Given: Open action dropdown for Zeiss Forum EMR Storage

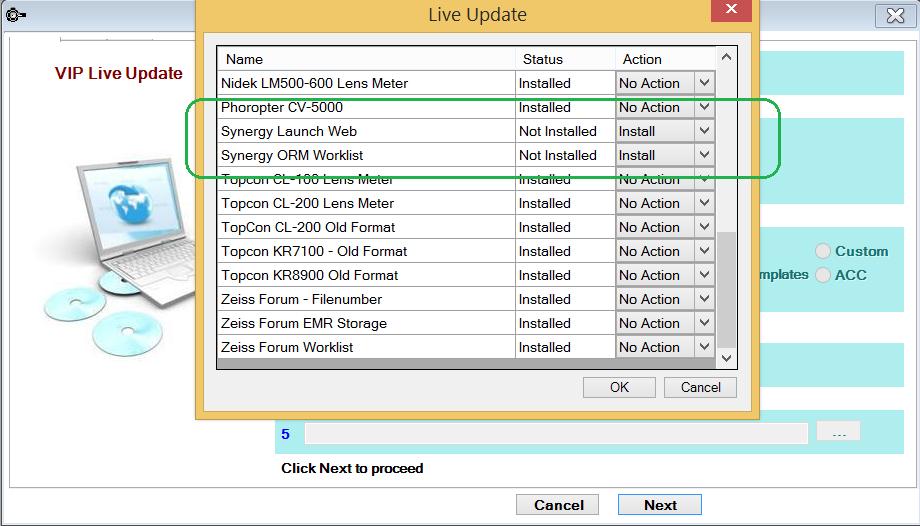Looking at the screenshot, I should [704, 324].
